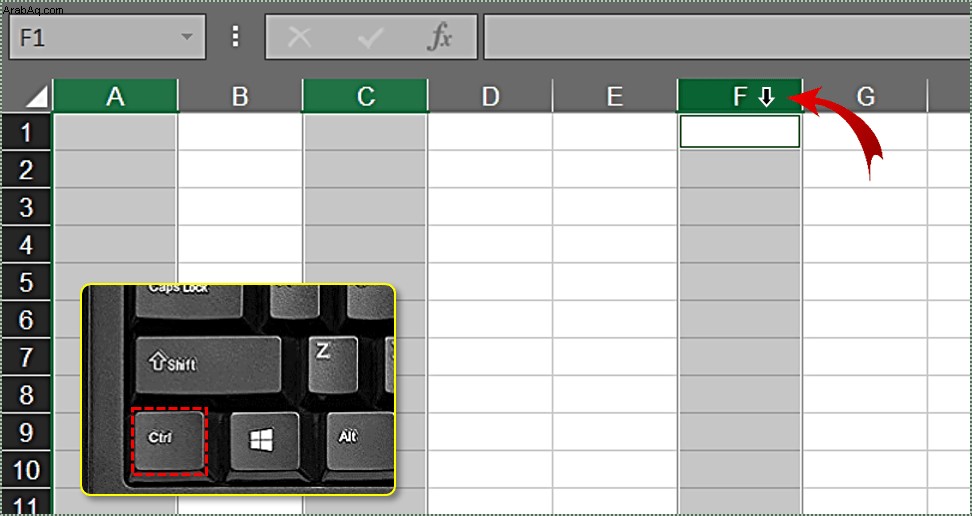Select column G header
Image resolution: width=972 pixels, height=516 pixels.
865,96
